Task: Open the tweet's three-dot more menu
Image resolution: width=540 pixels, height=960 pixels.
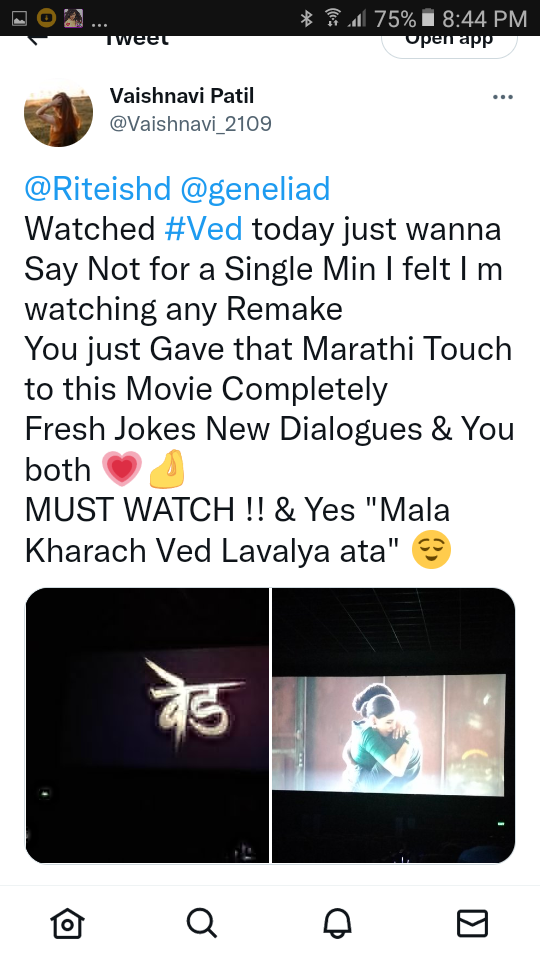Action: 503,97
